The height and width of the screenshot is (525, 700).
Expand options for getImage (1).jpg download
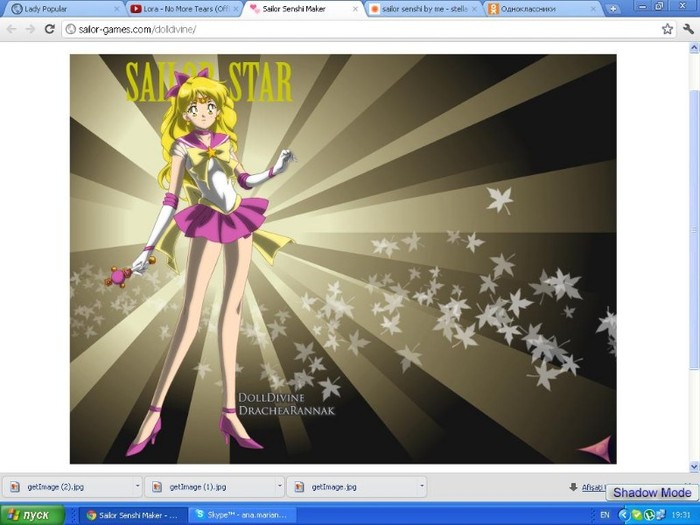point(279,487)
